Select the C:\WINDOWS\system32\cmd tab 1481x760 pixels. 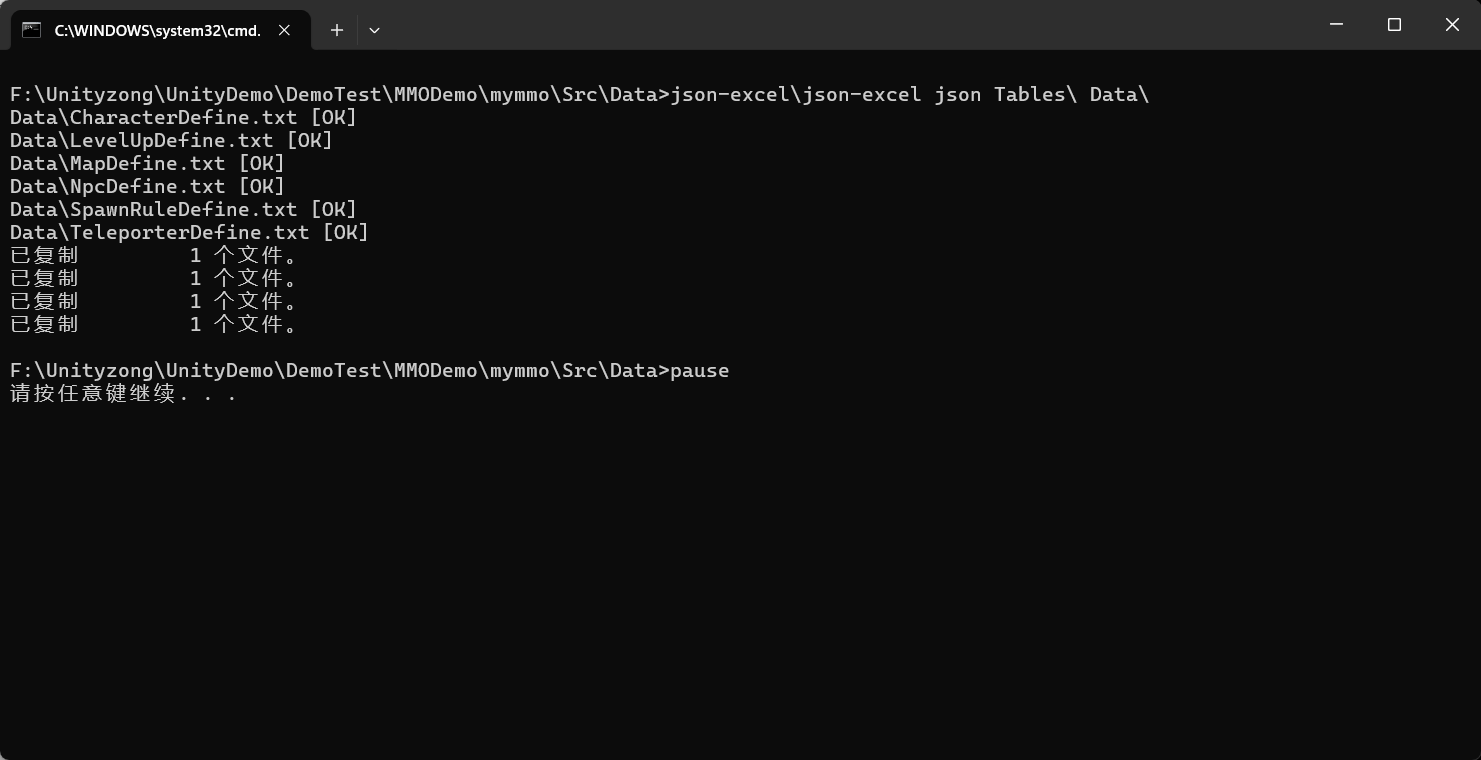pyautogui.click(x=157, y=30)
